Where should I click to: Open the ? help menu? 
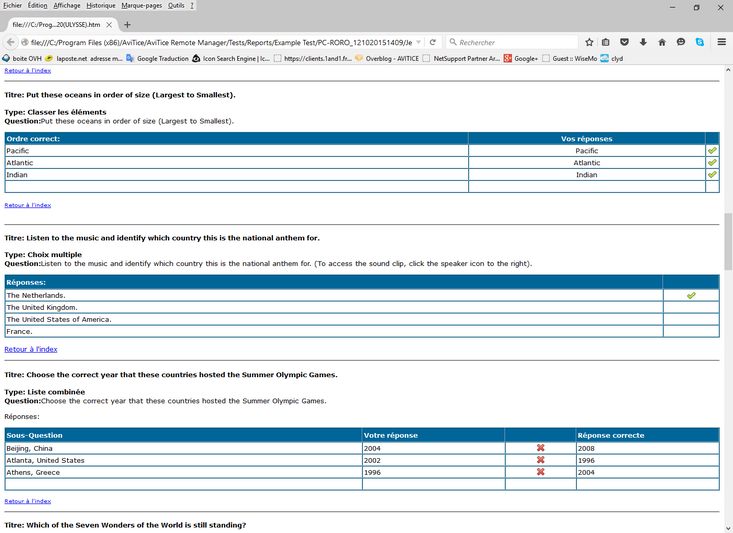192,6
